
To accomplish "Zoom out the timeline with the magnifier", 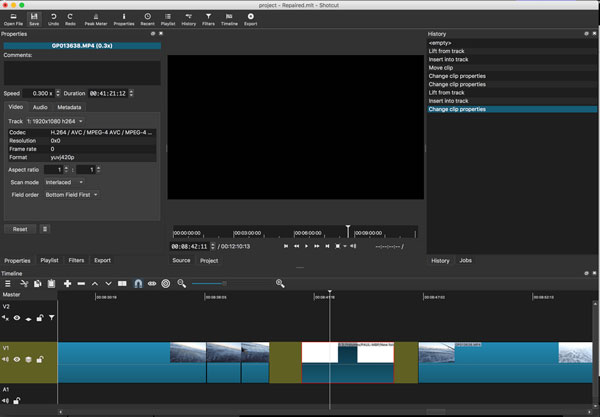I will coord(182,283).
